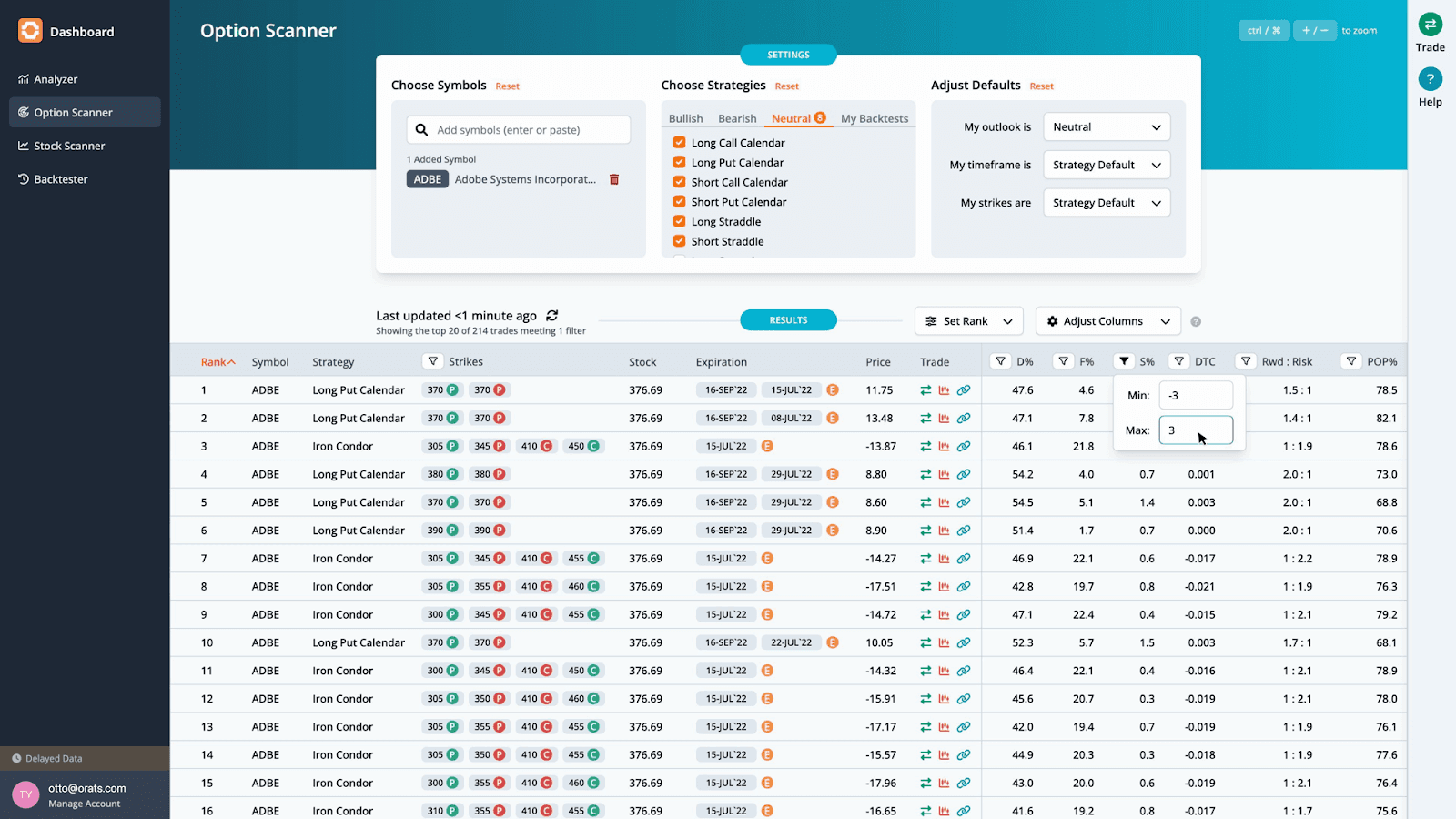This screenshot has height=819, width=1456.
Task: Toggle the S% column filter icon
Action: pos(1124,361)
